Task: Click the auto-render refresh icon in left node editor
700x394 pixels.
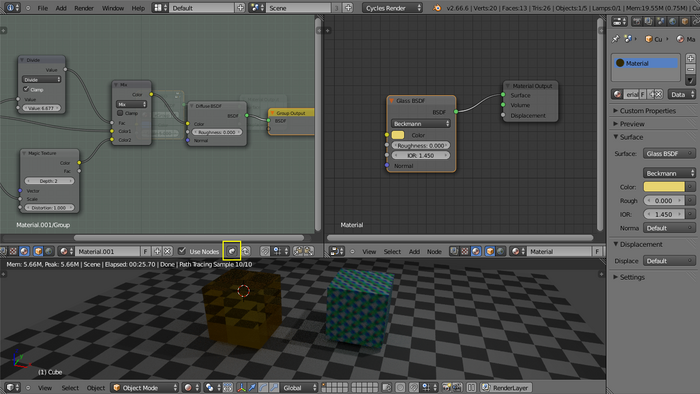Action: coord(246,251)
